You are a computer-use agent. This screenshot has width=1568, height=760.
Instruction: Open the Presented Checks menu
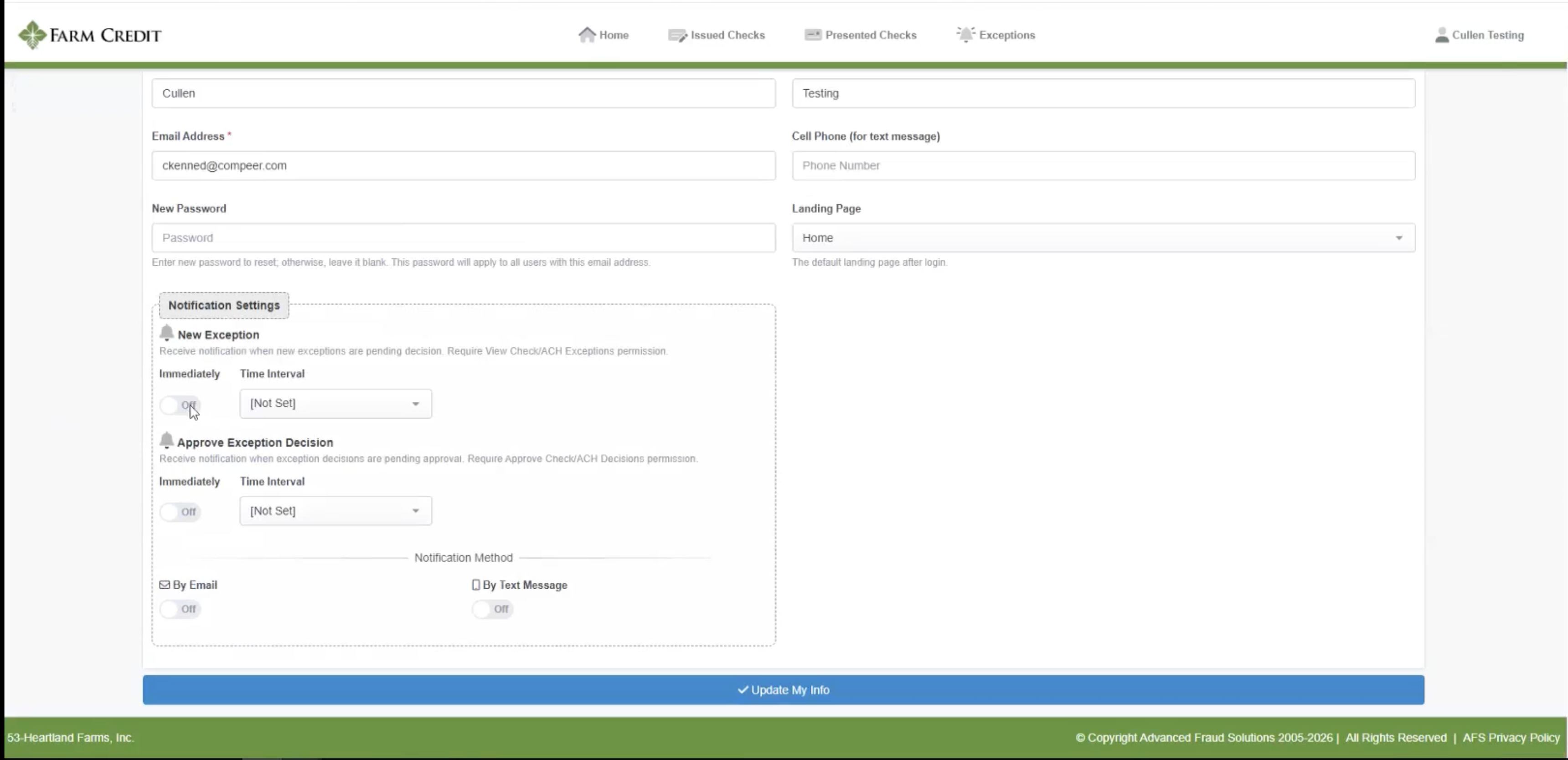click(860, 35)
